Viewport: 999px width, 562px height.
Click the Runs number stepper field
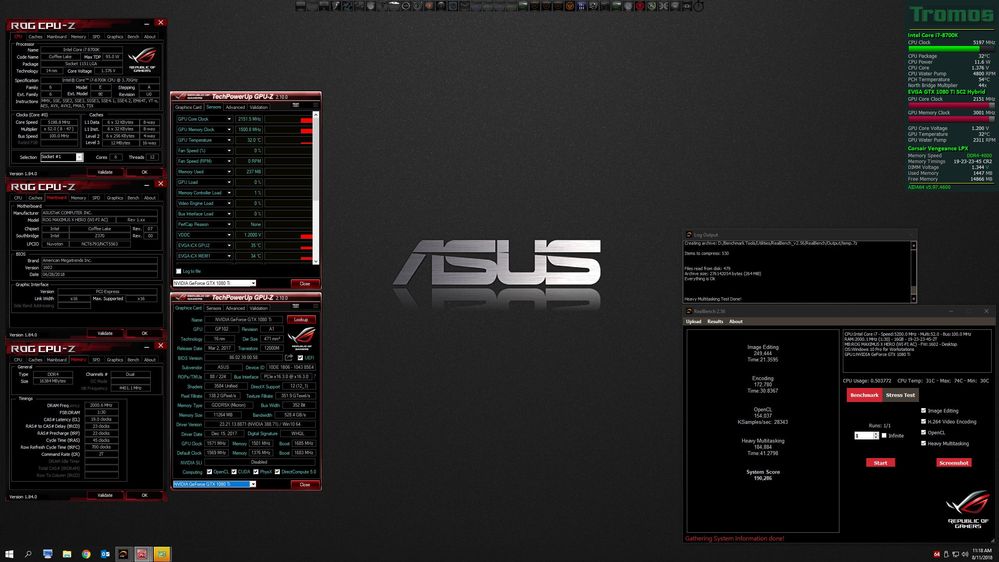click(866, 436)
